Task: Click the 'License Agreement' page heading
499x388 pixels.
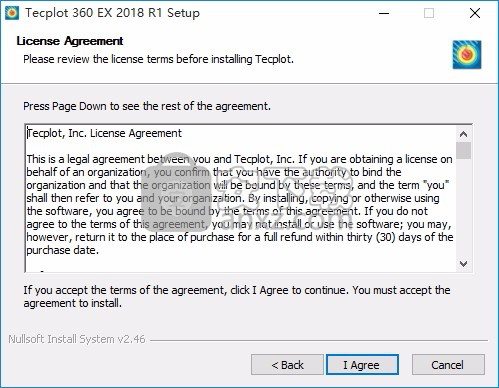Action: (x=70, y=41)
